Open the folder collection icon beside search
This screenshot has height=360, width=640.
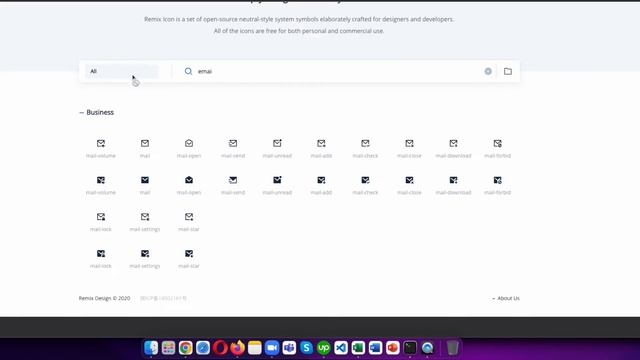click(508, 71)
